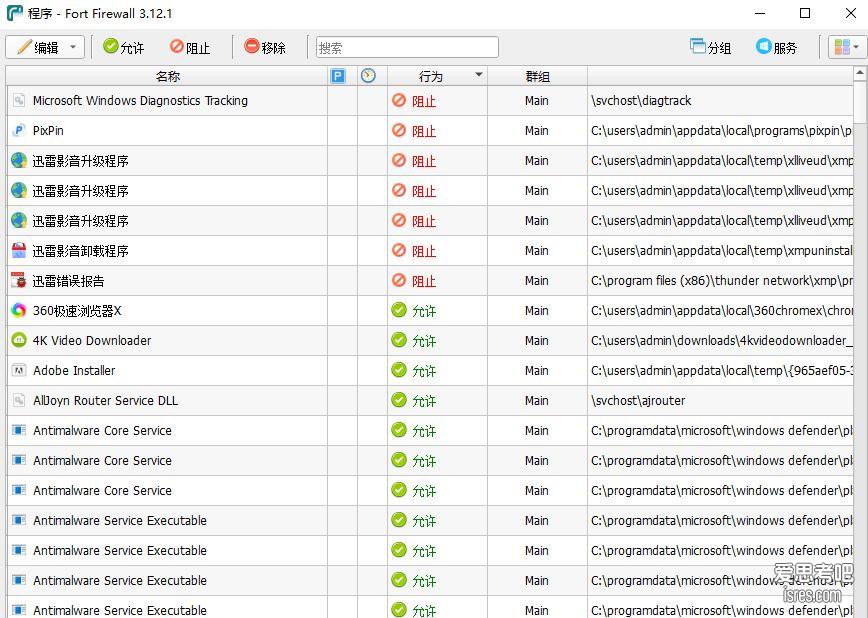The width and height of the screenshot is (868, 618).
Task: Click the 4kvideodownloader path cell
Action: click(x=721, y=341)
